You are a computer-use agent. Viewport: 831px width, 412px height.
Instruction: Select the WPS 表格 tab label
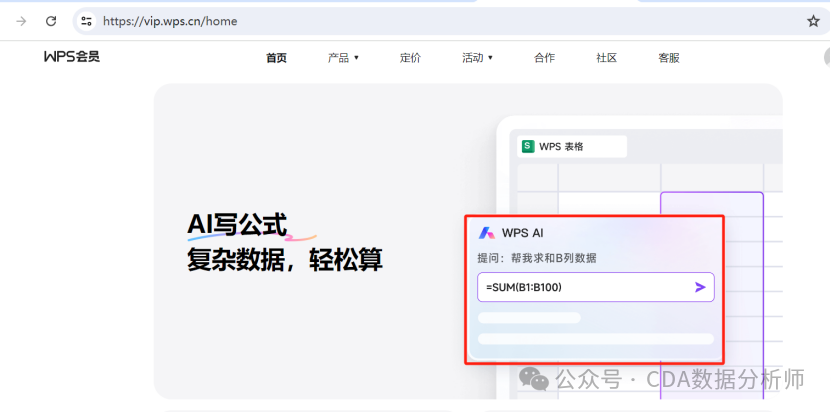coord(561,146)
